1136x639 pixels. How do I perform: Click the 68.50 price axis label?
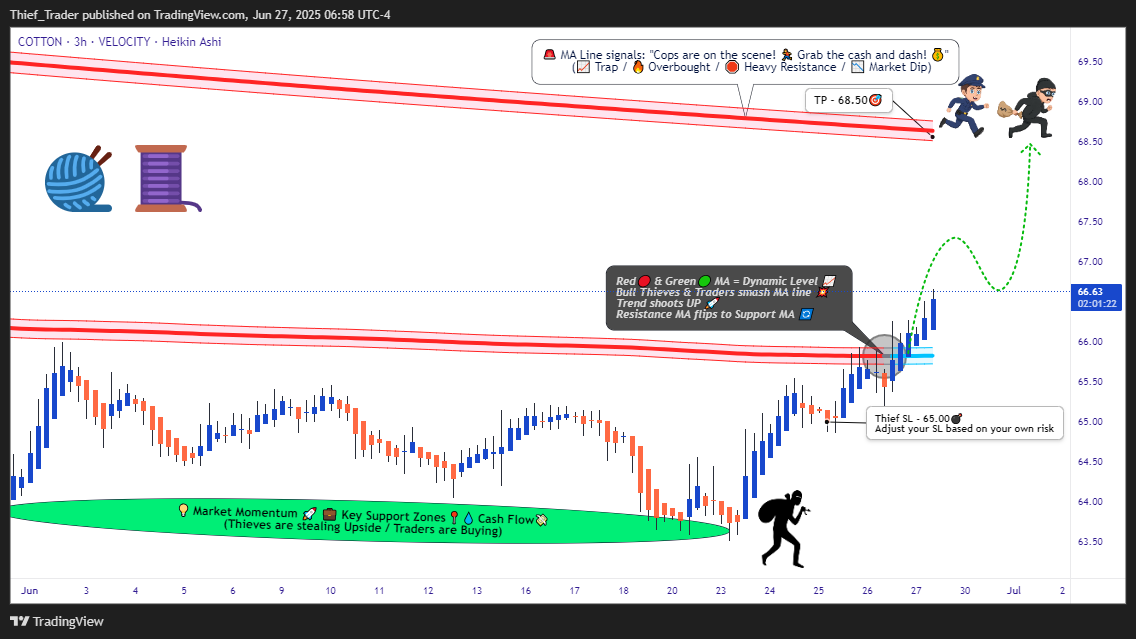click(x=1090, y=141)
